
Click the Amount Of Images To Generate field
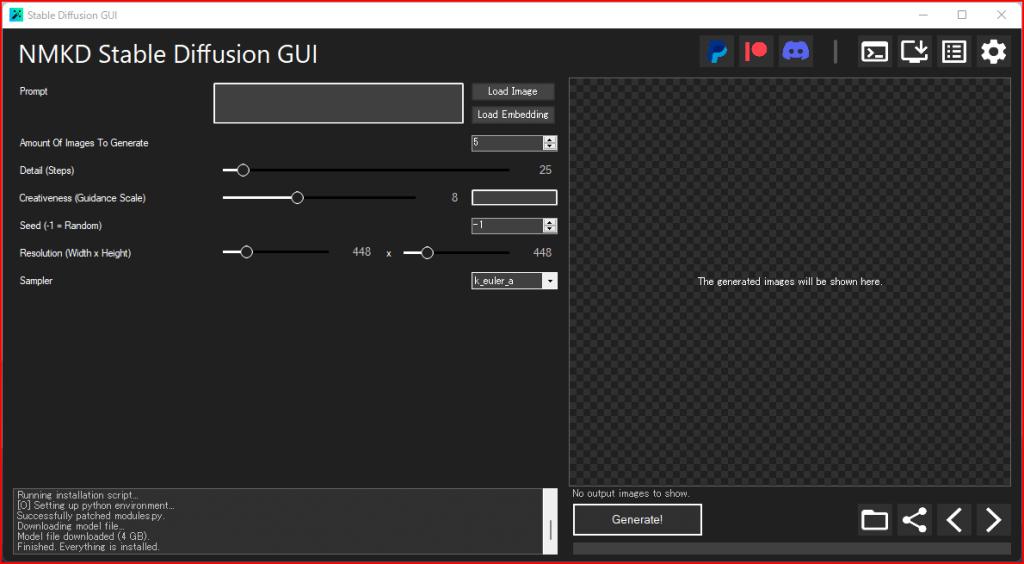[x=507, y=143]
